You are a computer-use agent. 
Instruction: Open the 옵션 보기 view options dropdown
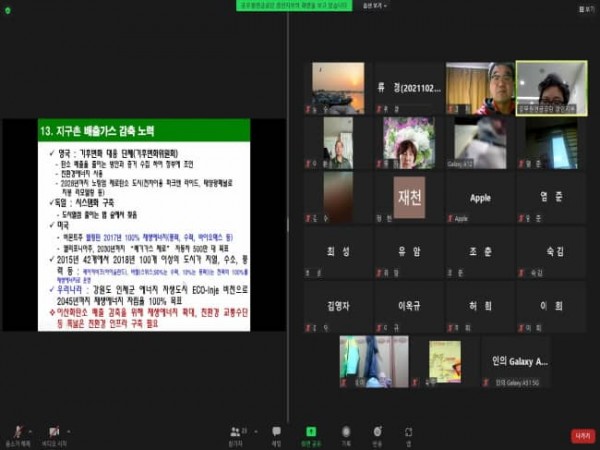[x=375, y=6]
